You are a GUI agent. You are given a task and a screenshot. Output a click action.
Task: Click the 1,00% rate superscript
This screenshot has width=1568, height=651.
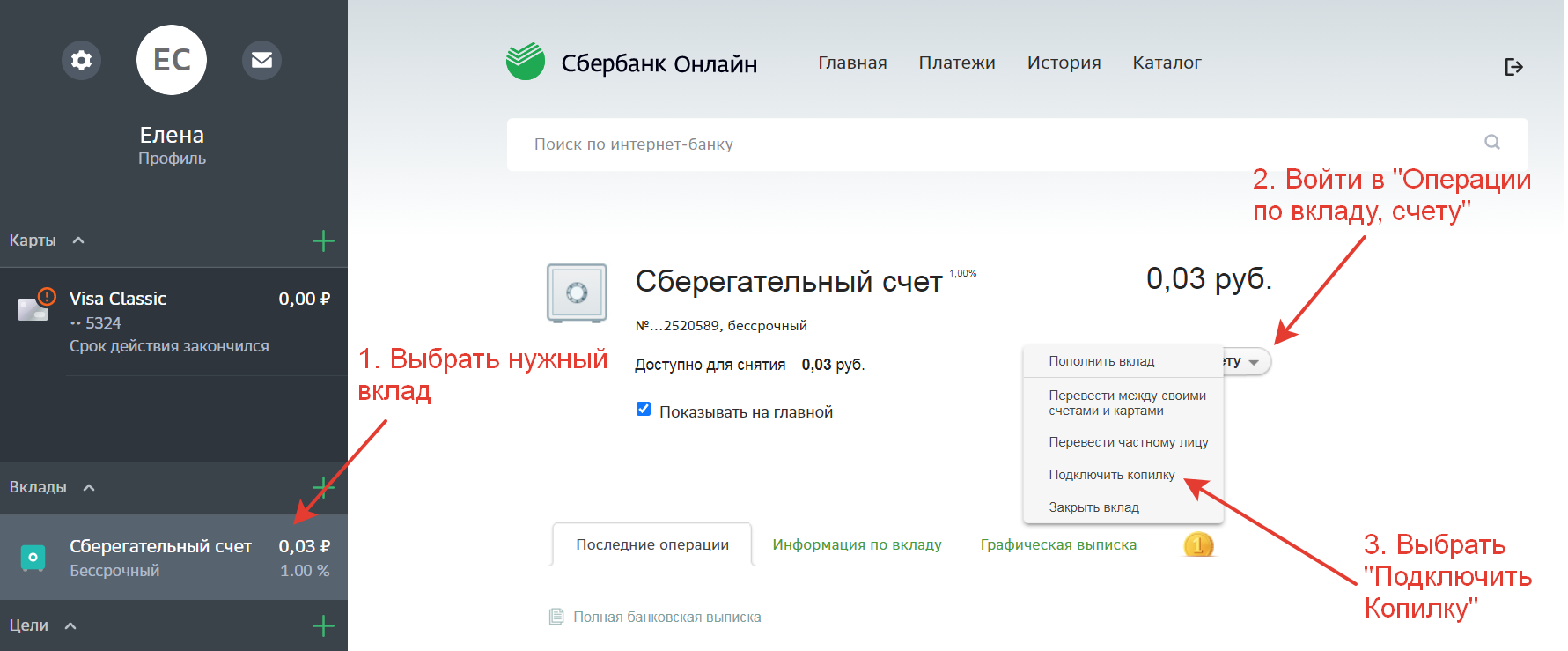coord(962,273)
